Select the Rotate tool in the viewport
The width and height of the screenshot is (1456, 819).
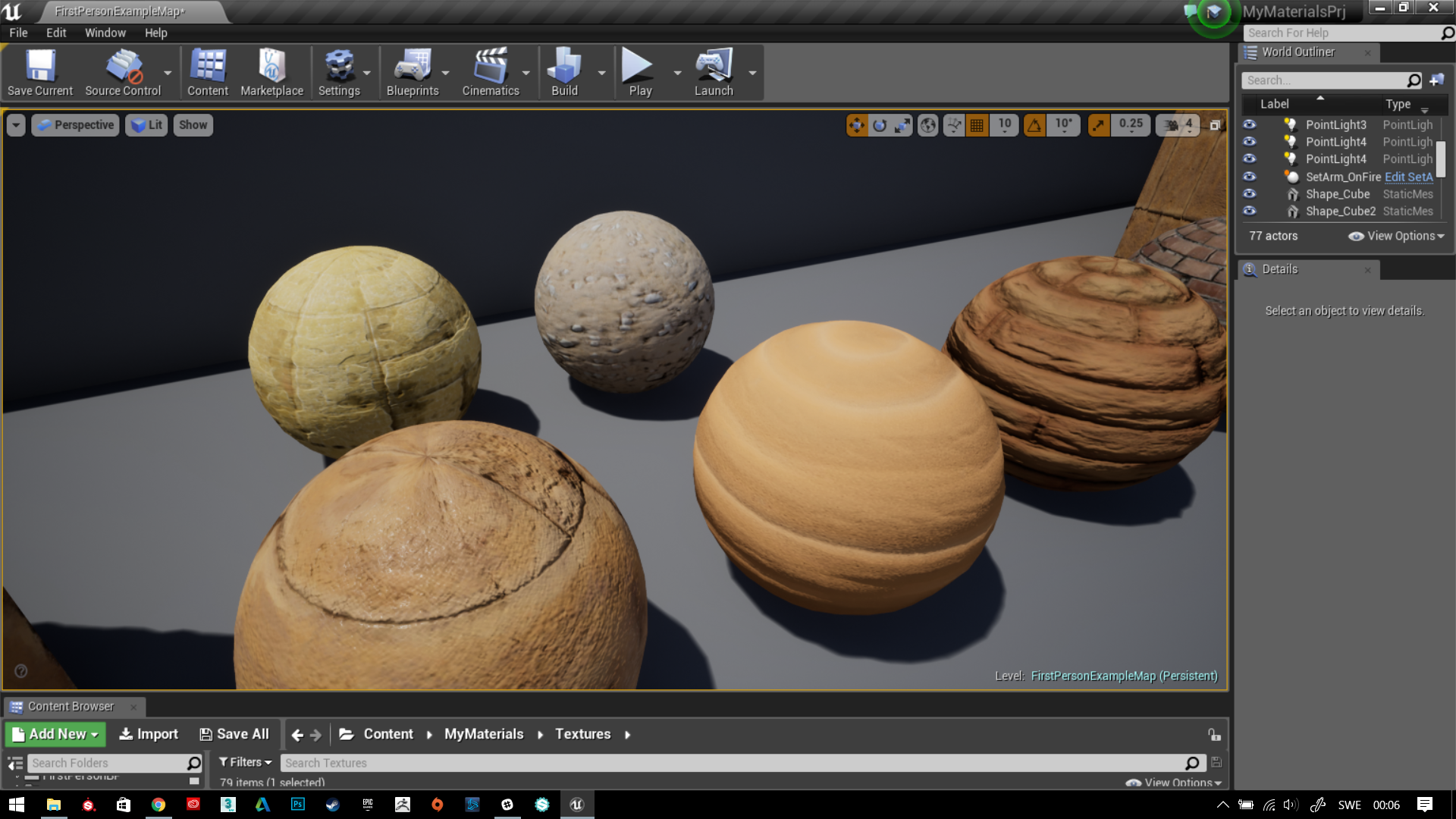(x=879, y=126)
